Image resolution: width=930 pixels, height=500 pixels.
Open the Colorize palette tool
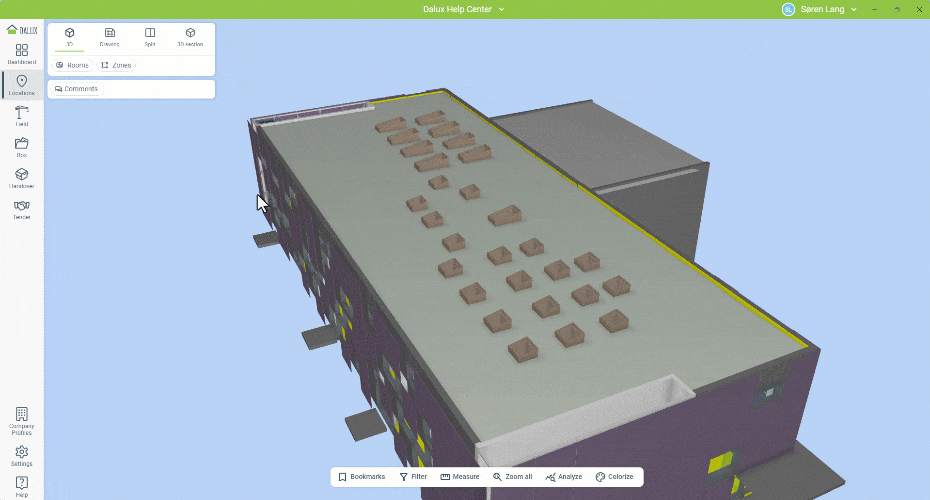tap(614, 477)
